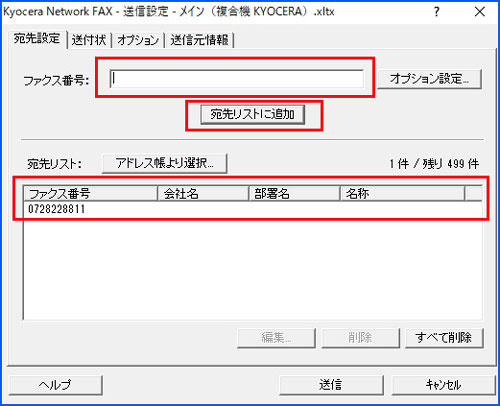Viewport: 500px width, 406px height.
Task: Select the 送信元情報 tab
Action: 199,40
